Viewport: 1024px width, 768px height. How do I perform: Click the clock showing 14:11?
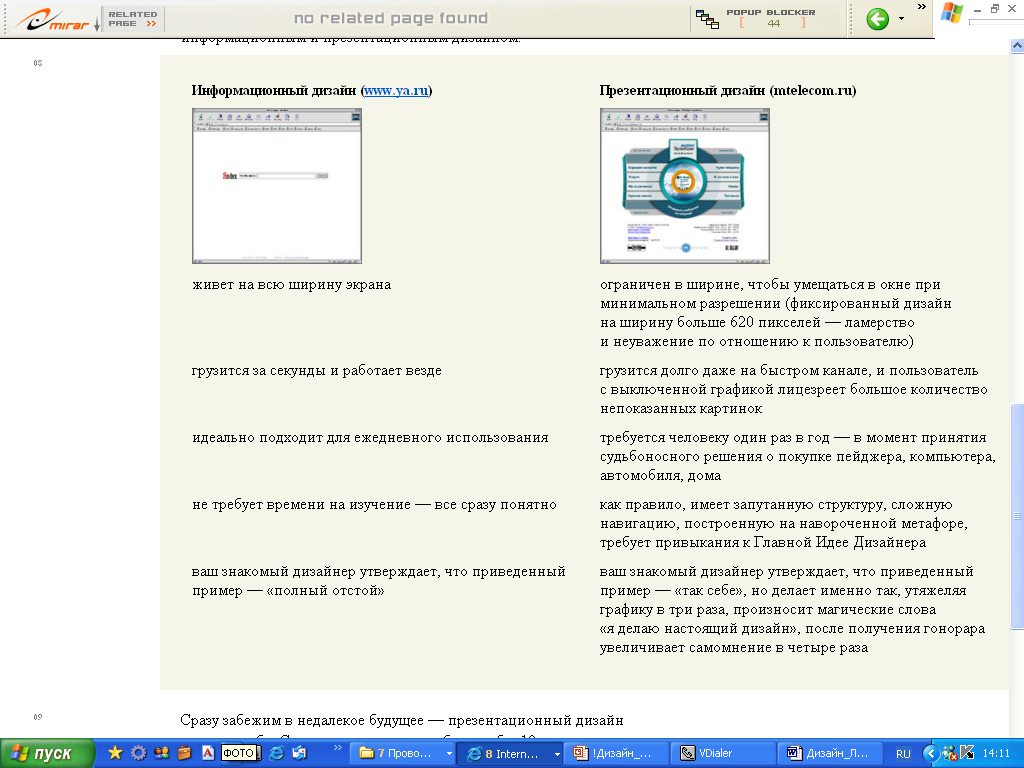coord(996,753)
